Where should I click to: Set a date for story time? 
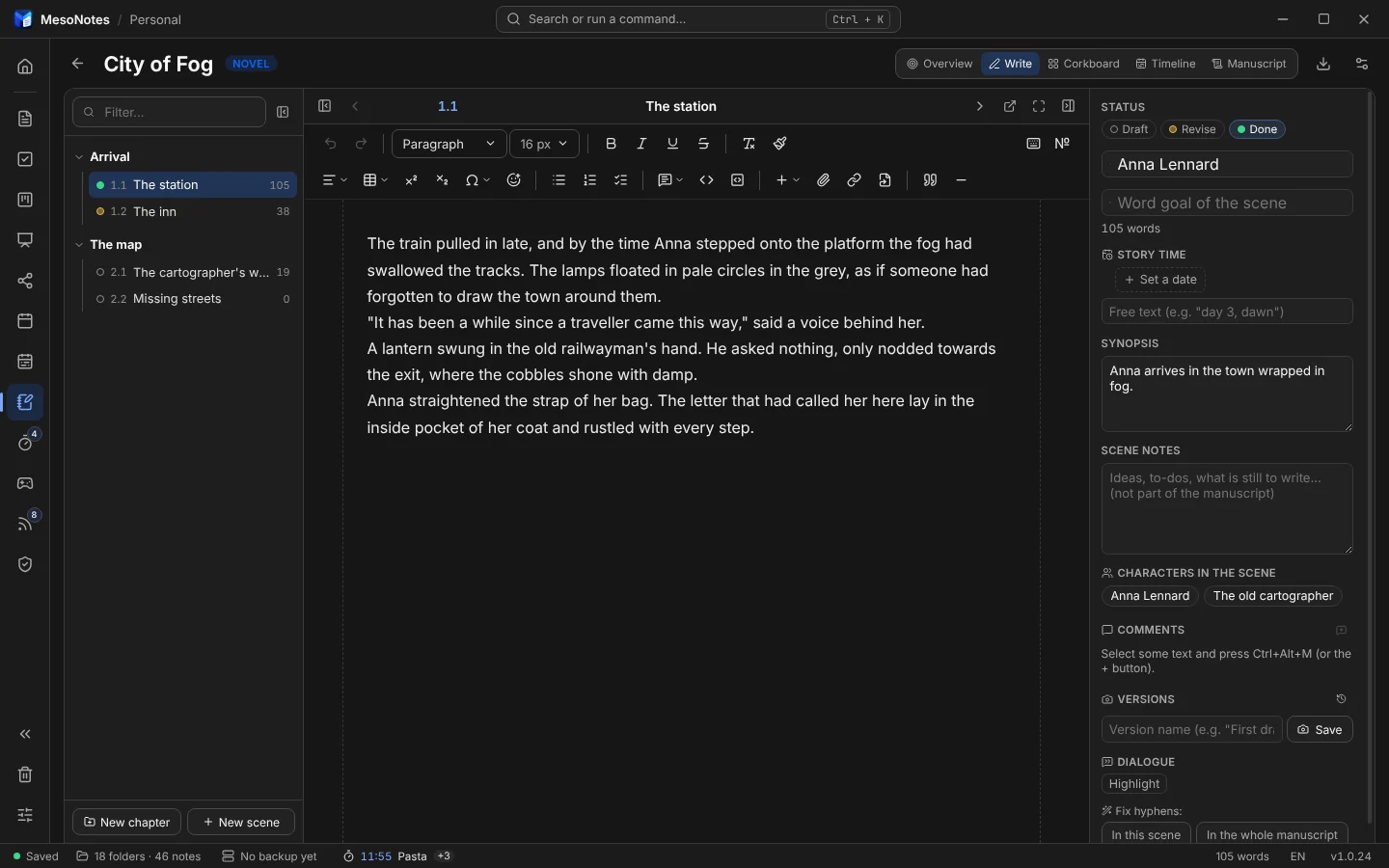point(1161,280)
